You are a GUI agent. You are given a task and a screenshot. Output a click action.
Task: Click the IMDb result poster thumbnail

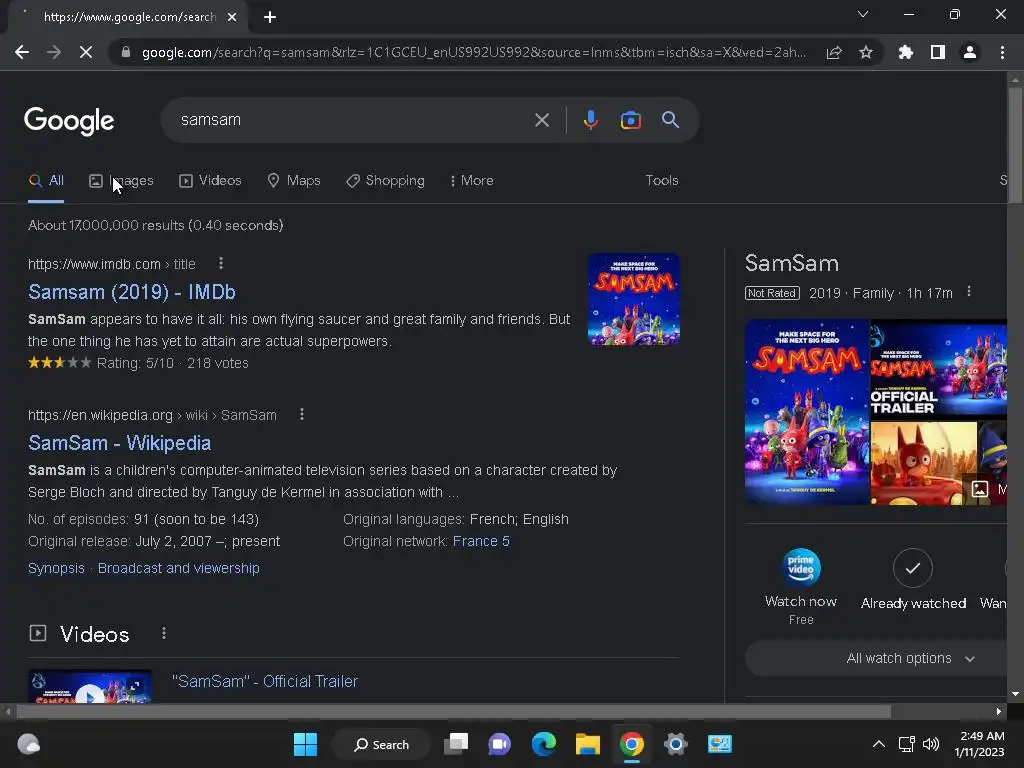click(634, 299)
